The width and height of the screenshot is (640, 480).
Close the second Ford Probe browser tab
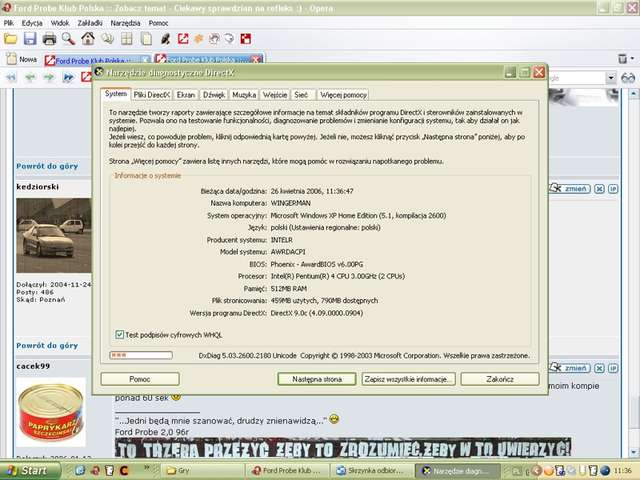pyautogui.click(x=257, y=60)
